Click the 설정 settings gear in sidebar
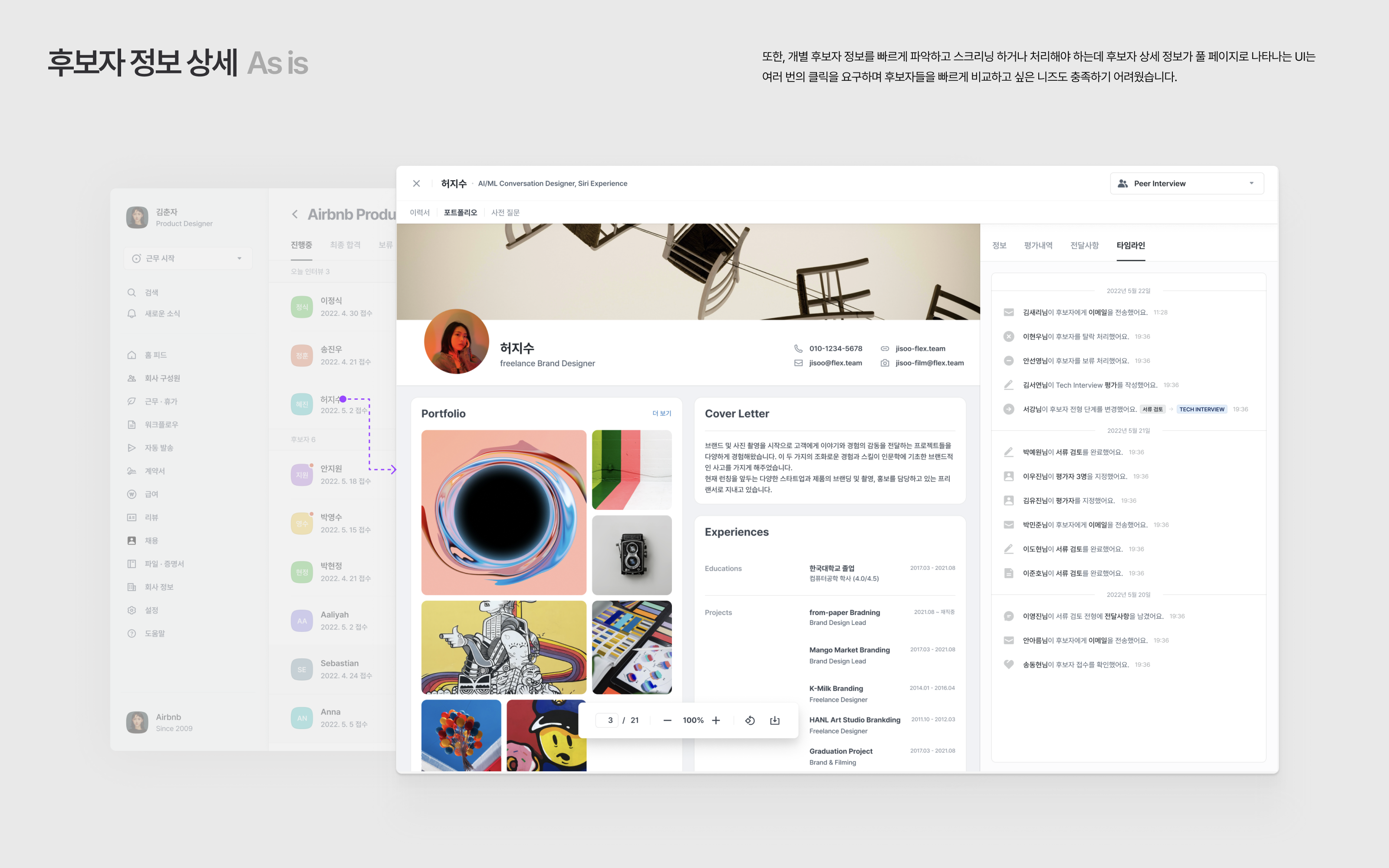The height and width of the screenshot is (868, 1389). tap(132, 610)
